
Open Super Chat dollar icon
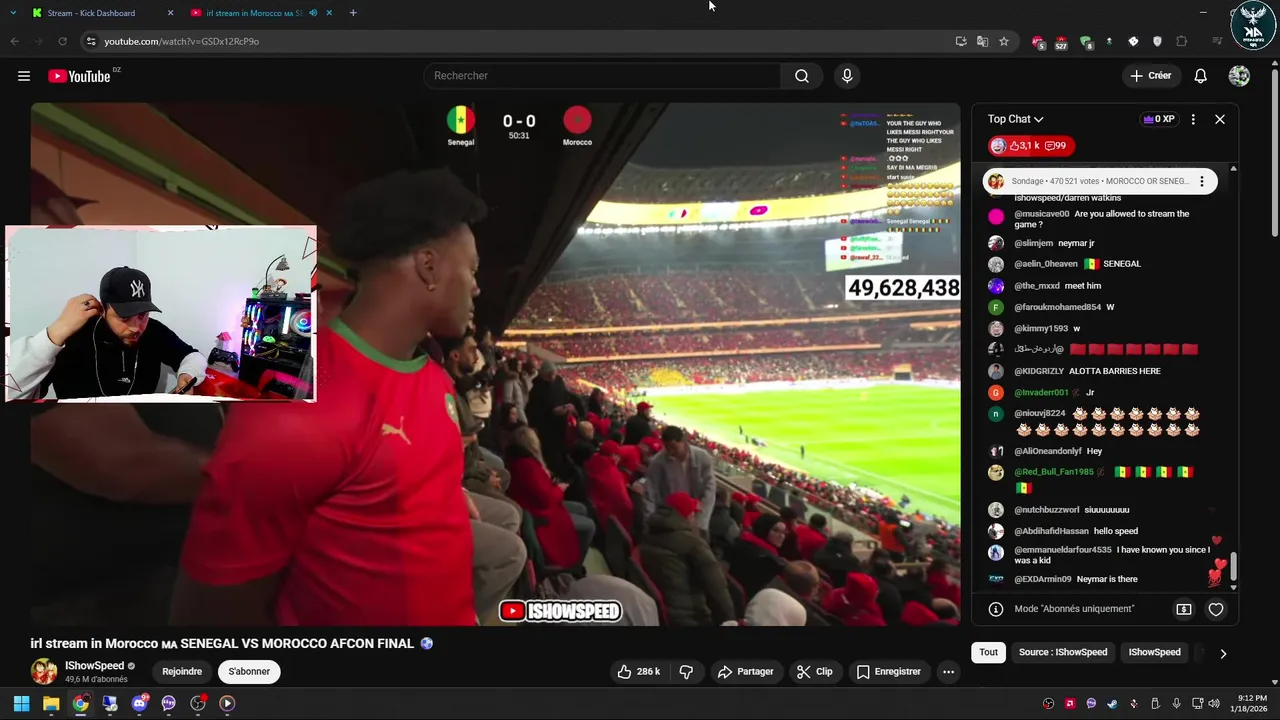click(1184, 609)
